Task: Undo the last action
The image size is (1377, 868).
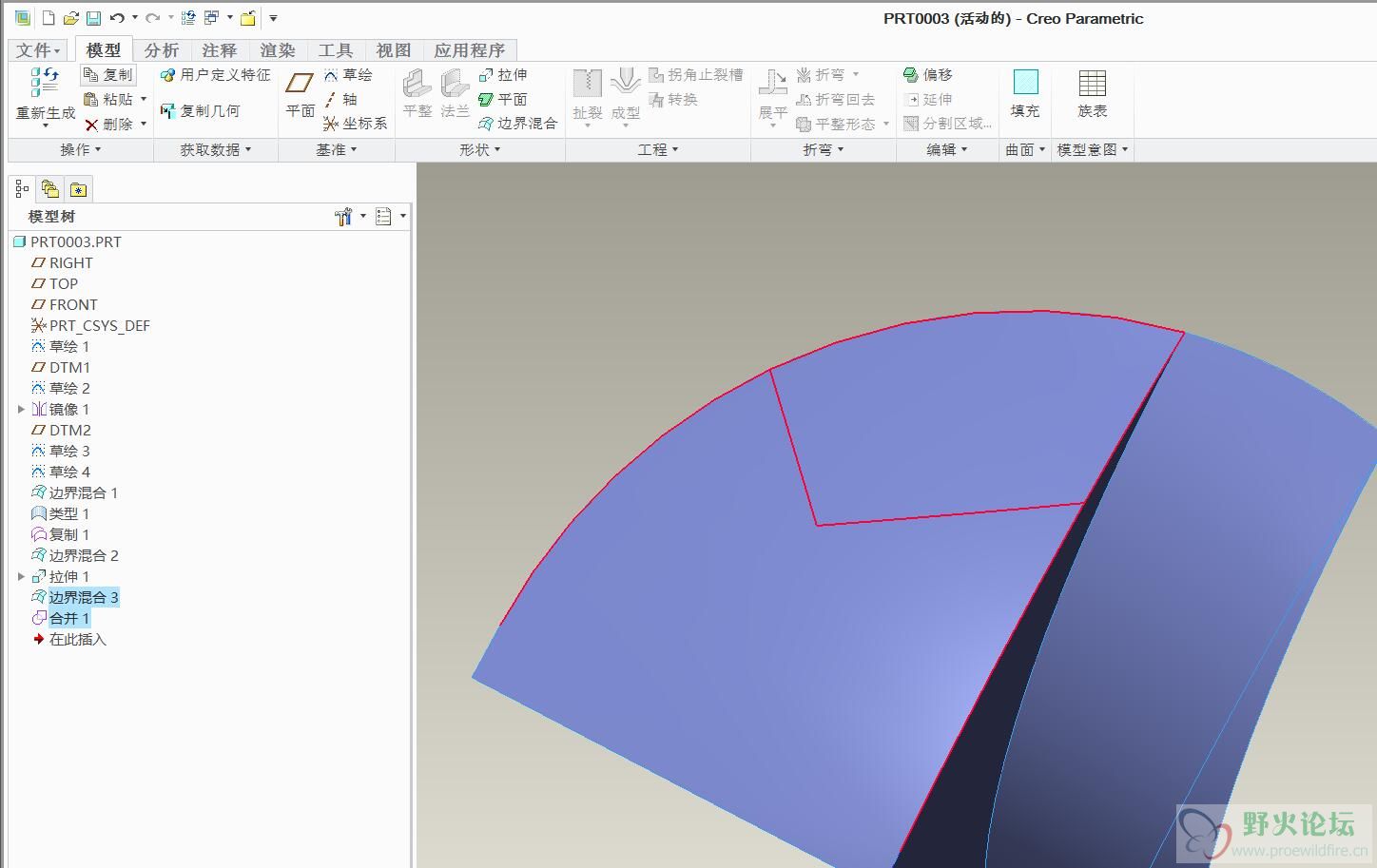Action: 117,18
